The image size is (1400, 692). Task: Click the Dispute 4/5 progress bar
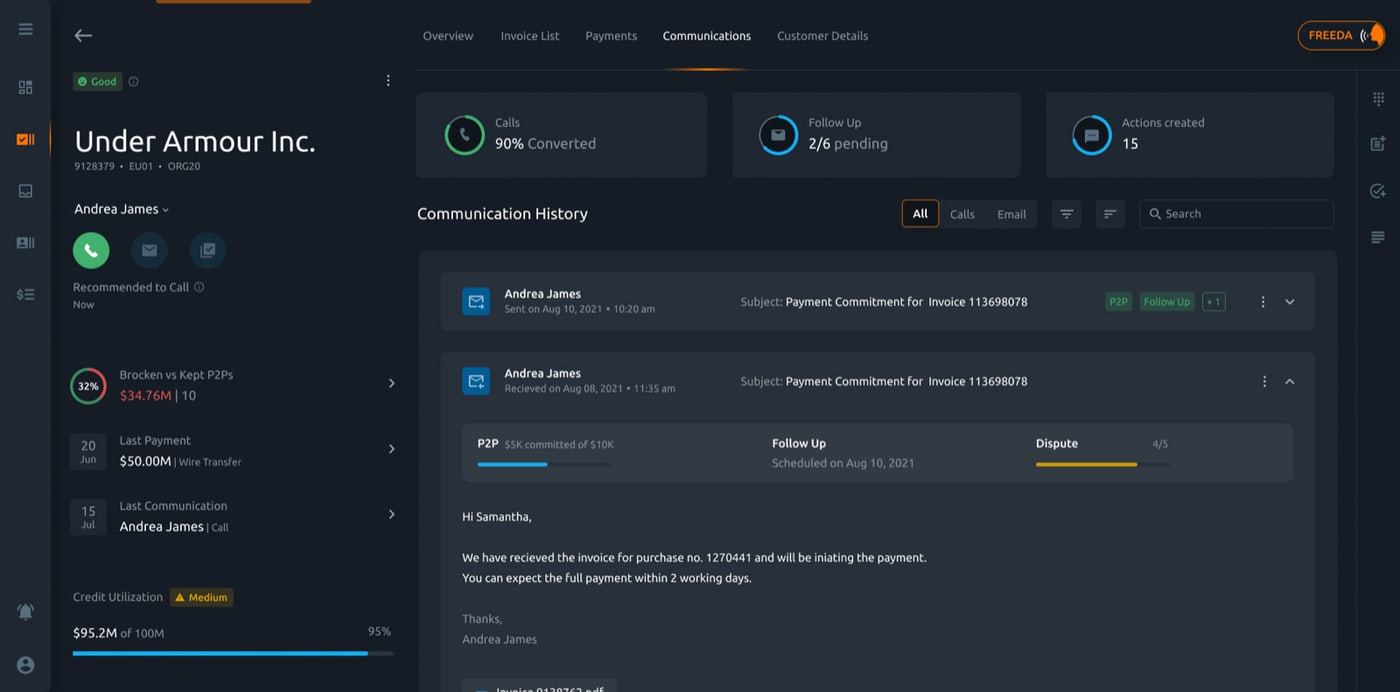[x=1102, y=464]
